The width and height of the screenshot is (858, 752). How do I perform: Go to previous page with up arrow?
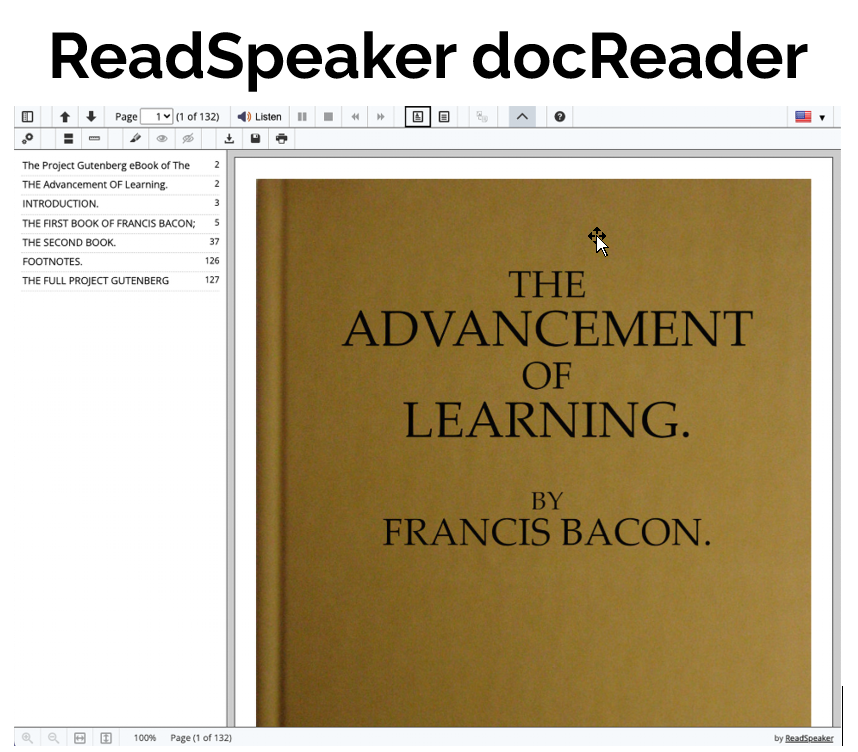tap(65, 117)
